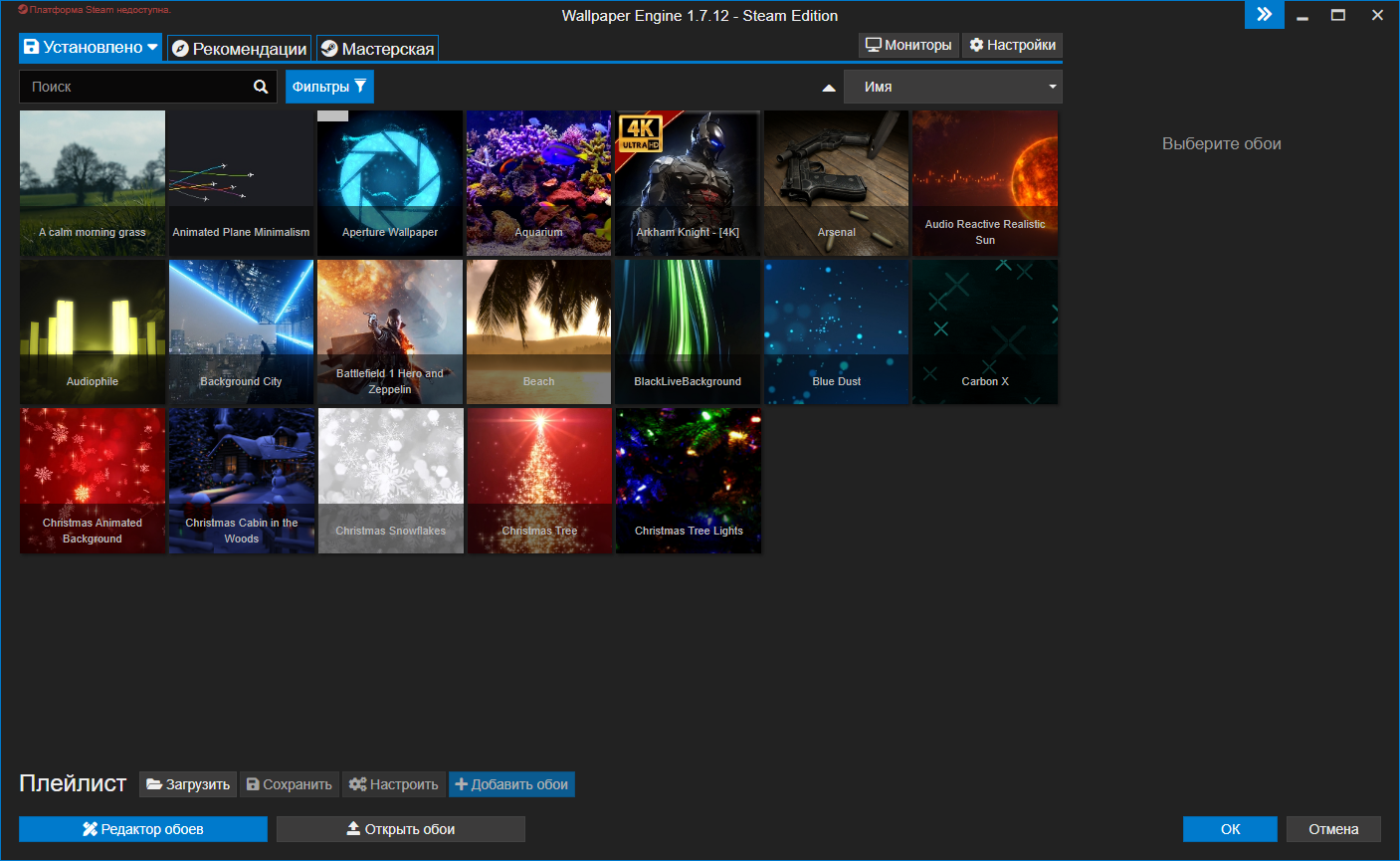Image resolution: width=1400 pixels, height=861 pixels.
Task: Select the 'Arsenal' wallpaper
Action: (x=836, y=183)
